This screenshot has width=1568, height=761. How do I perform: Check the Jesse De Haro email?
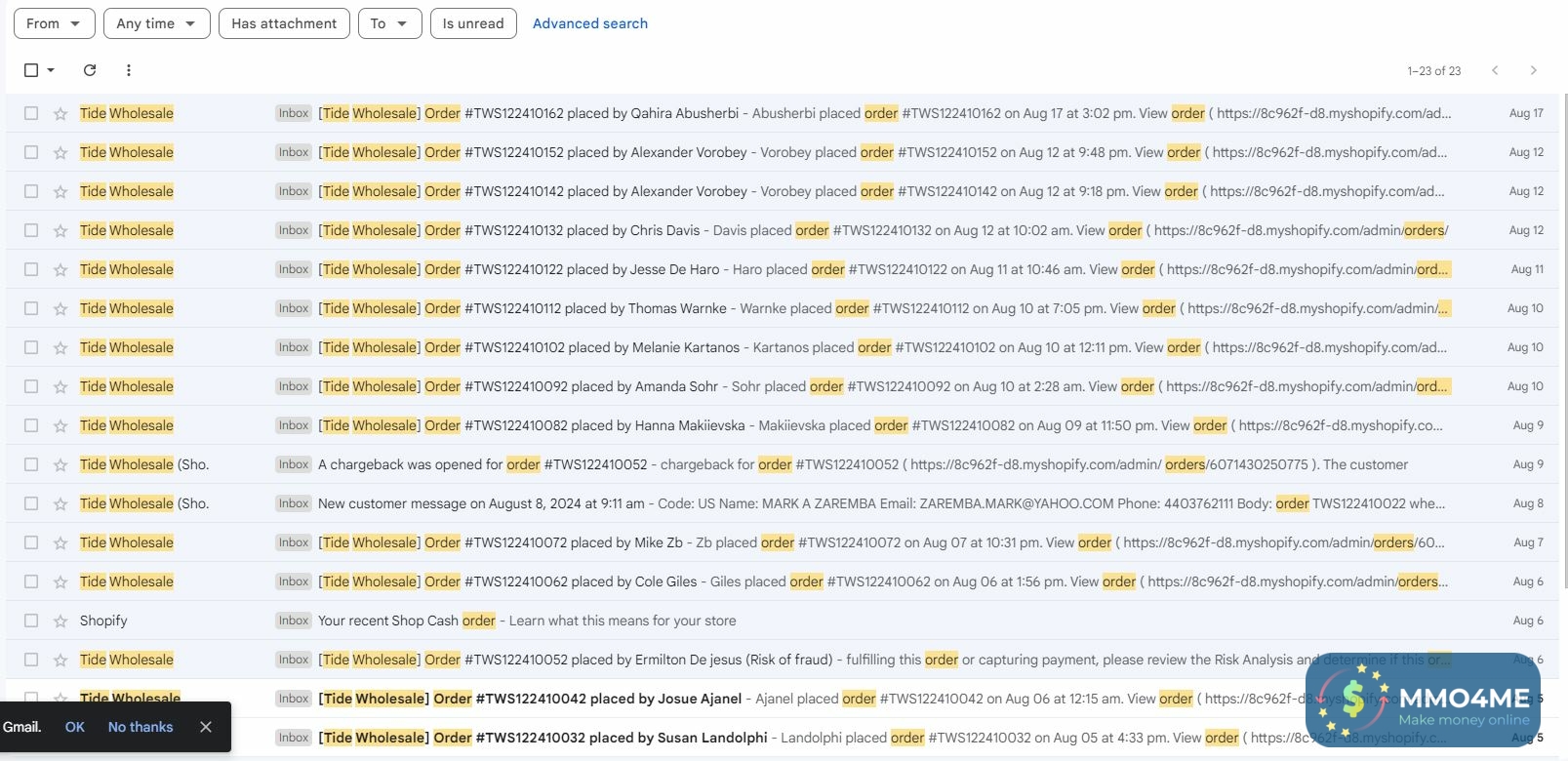[x=31, y=269]
